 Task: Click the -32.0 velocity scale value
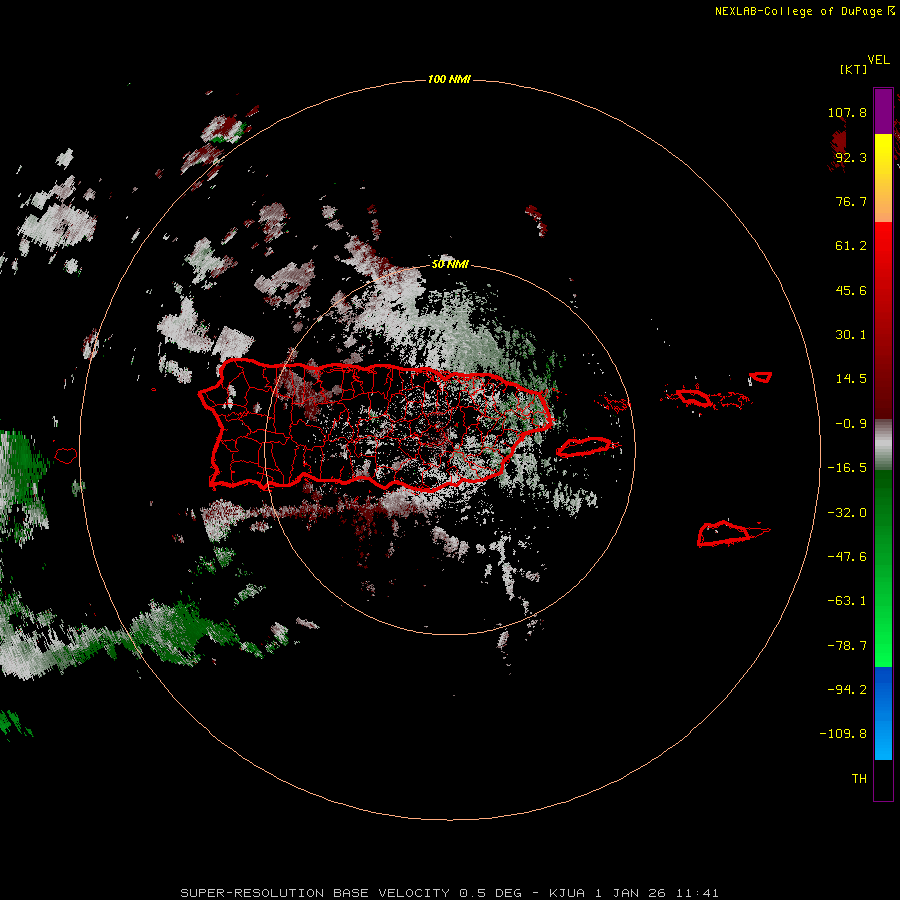[847, 513]
